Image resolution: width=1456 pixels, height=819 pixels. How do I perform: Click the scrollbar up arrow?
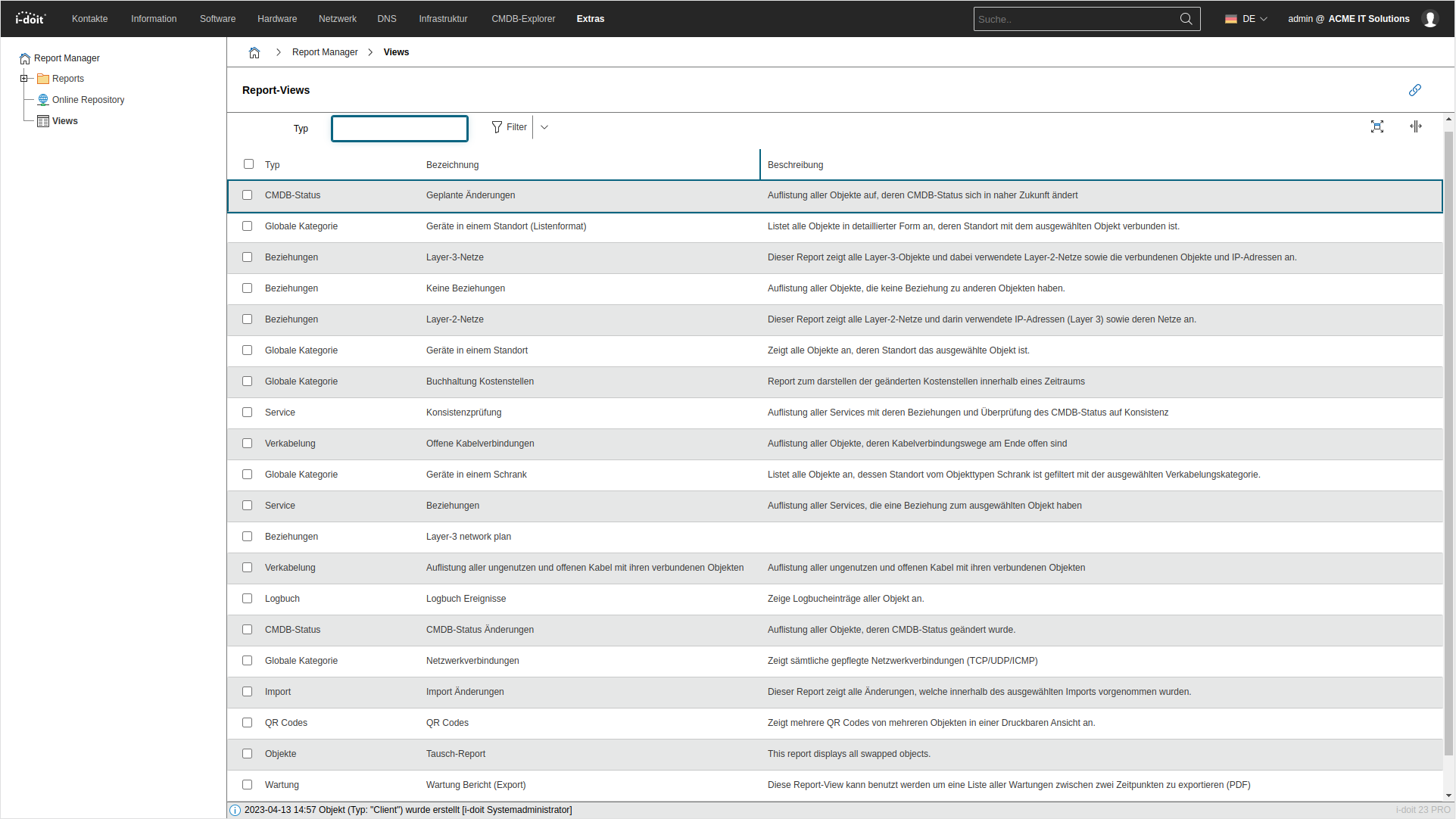coord(1448,119)
